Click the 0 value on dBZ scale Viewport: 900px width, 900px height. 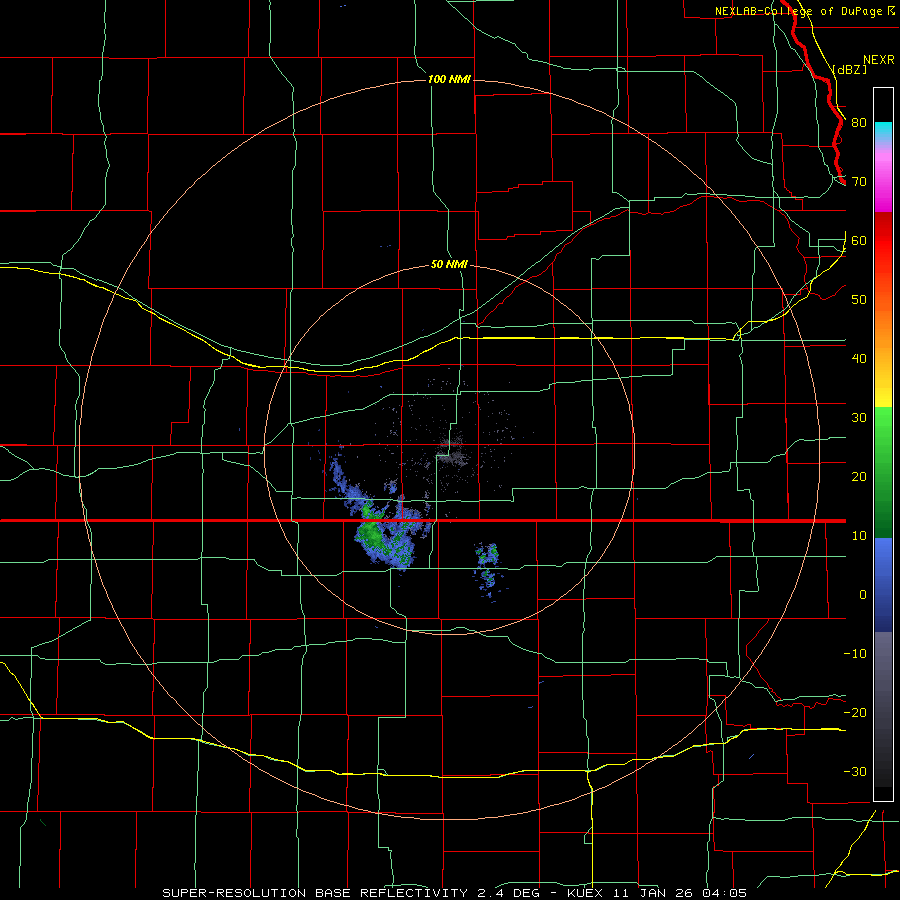(x=863, y=595)
